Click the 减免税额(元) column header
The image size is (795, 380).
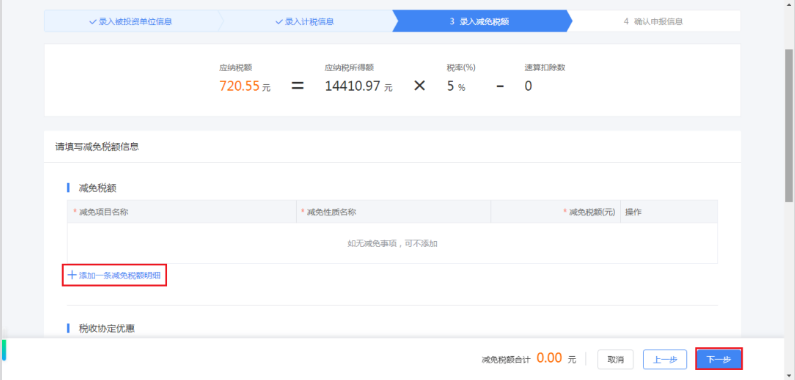[x=555, y=212]
